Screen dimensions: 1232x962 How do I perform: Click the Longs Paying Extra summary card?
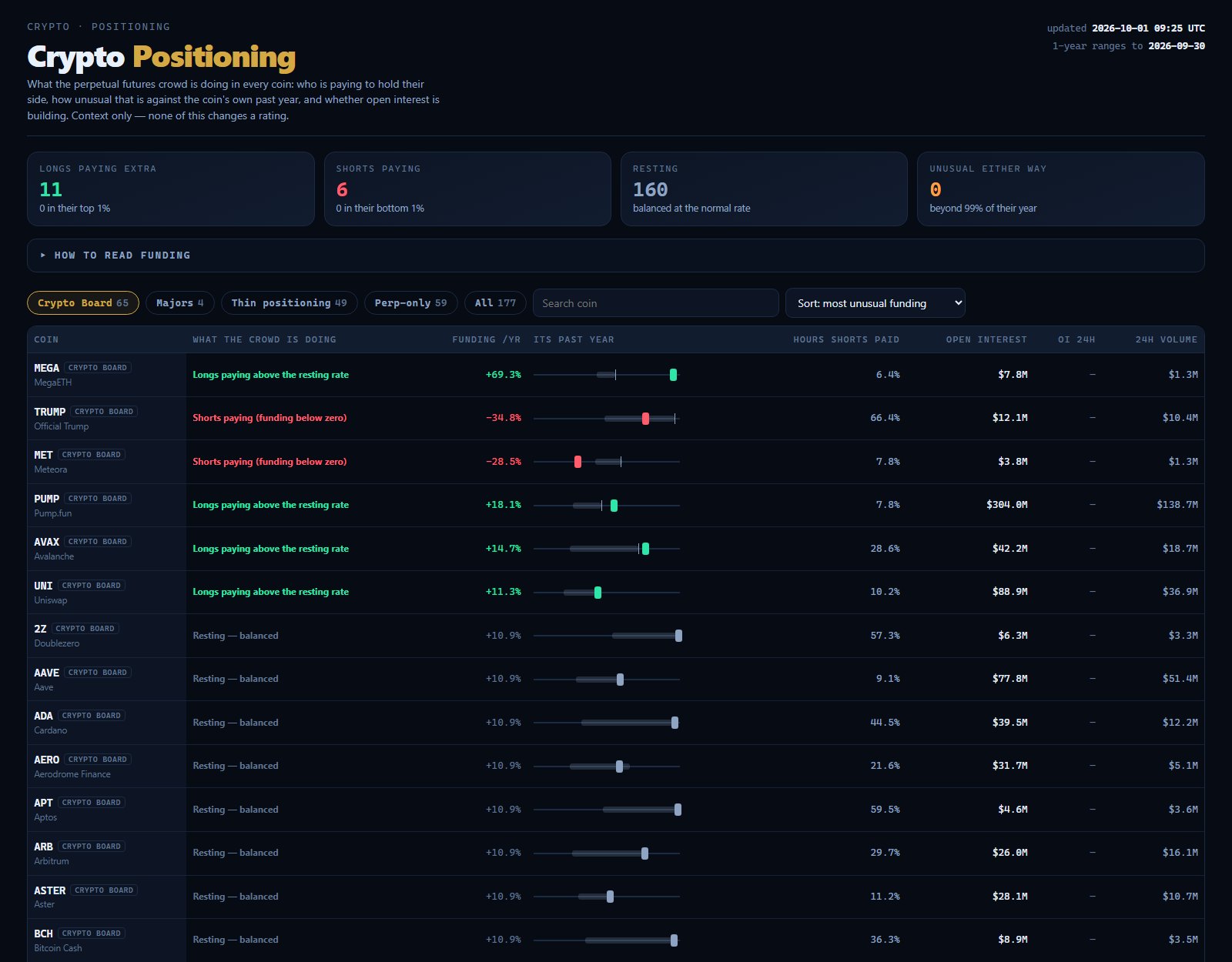(171, 189)
